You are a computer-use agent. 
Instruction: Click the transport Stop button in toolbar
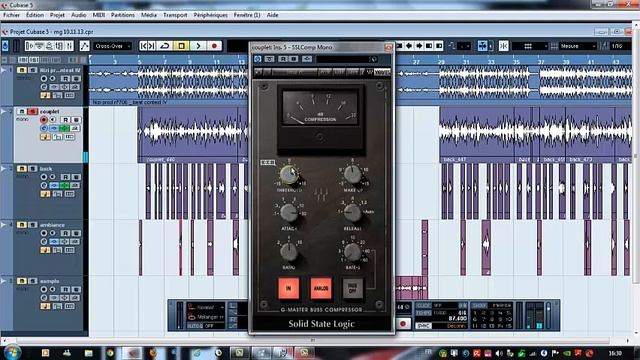(x=181, y=46)
